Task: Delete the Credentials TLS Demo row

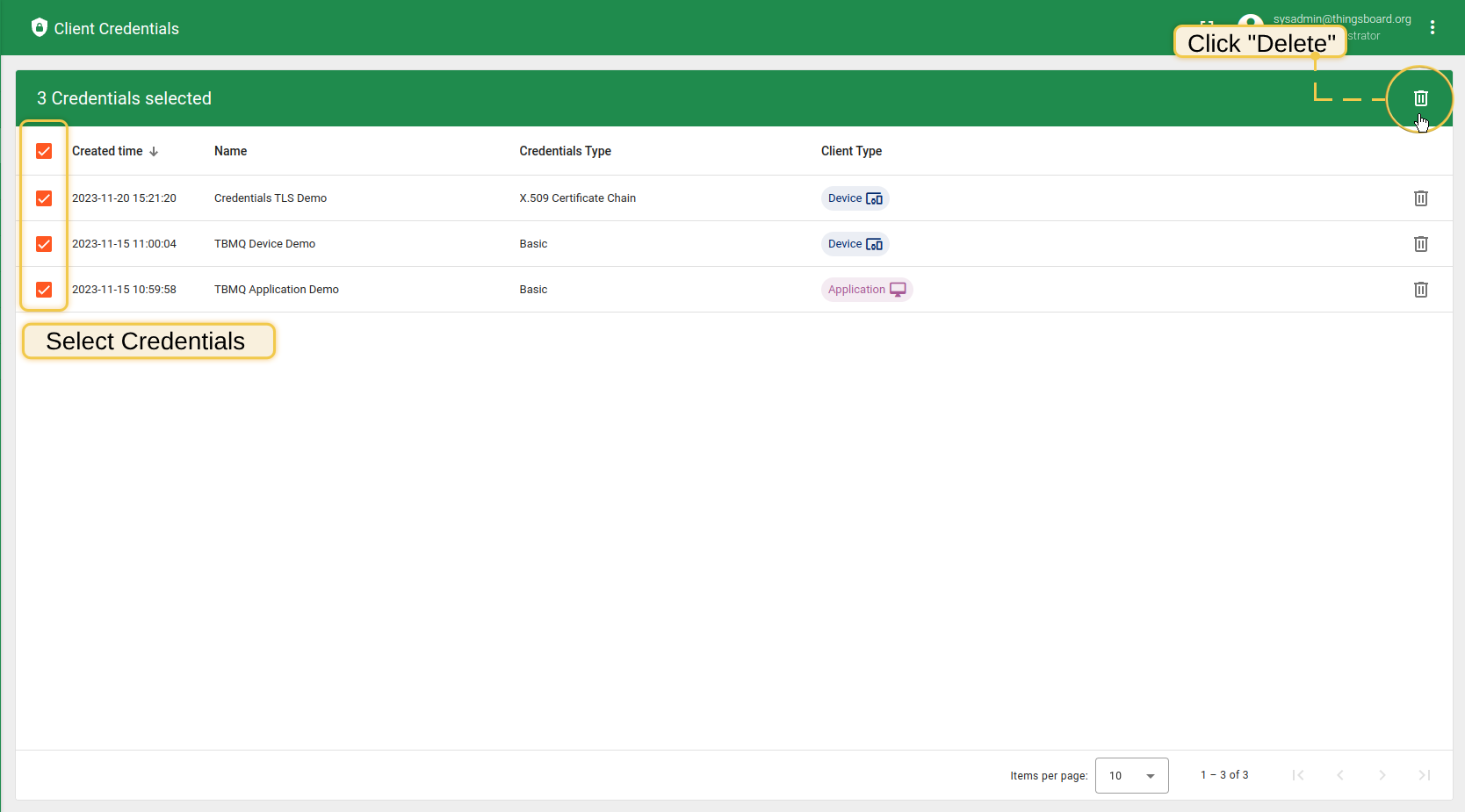Action: [x=1420, y=198]
